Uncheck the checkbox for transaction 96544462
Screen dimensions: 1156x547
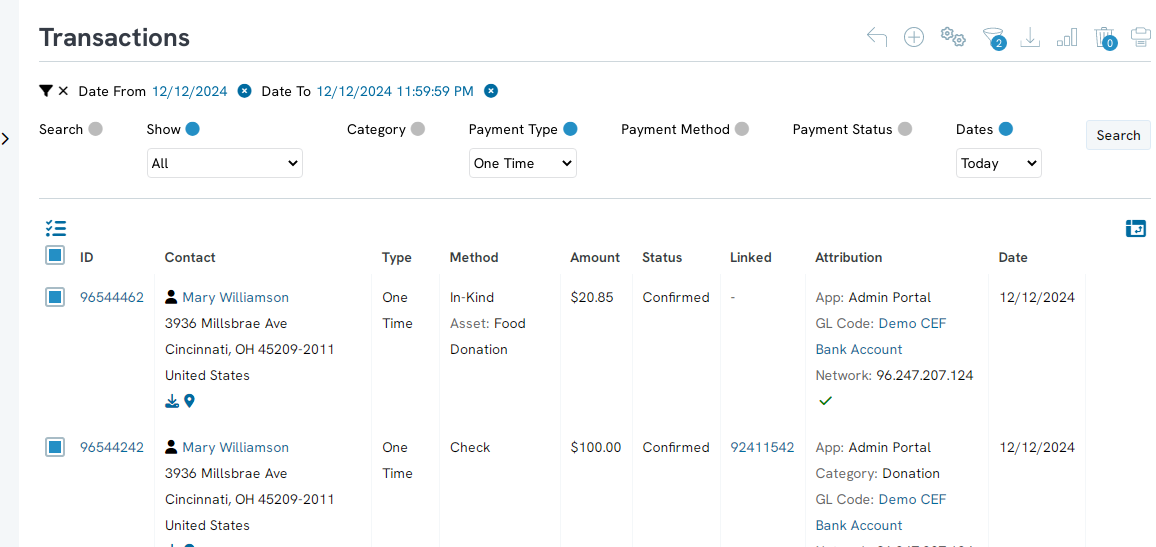(55, 297)
